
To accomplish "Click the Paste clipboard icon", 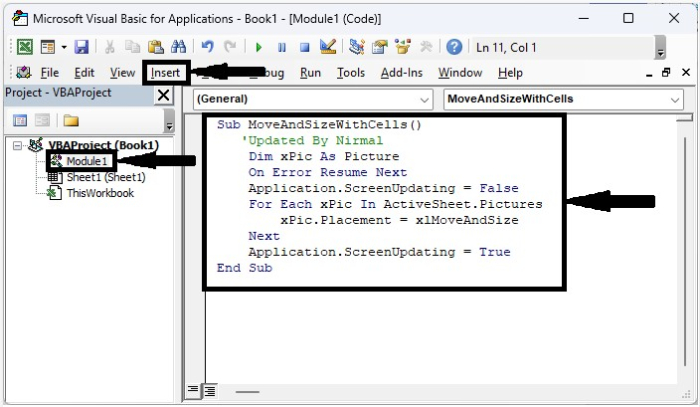I will click(155, 47).
